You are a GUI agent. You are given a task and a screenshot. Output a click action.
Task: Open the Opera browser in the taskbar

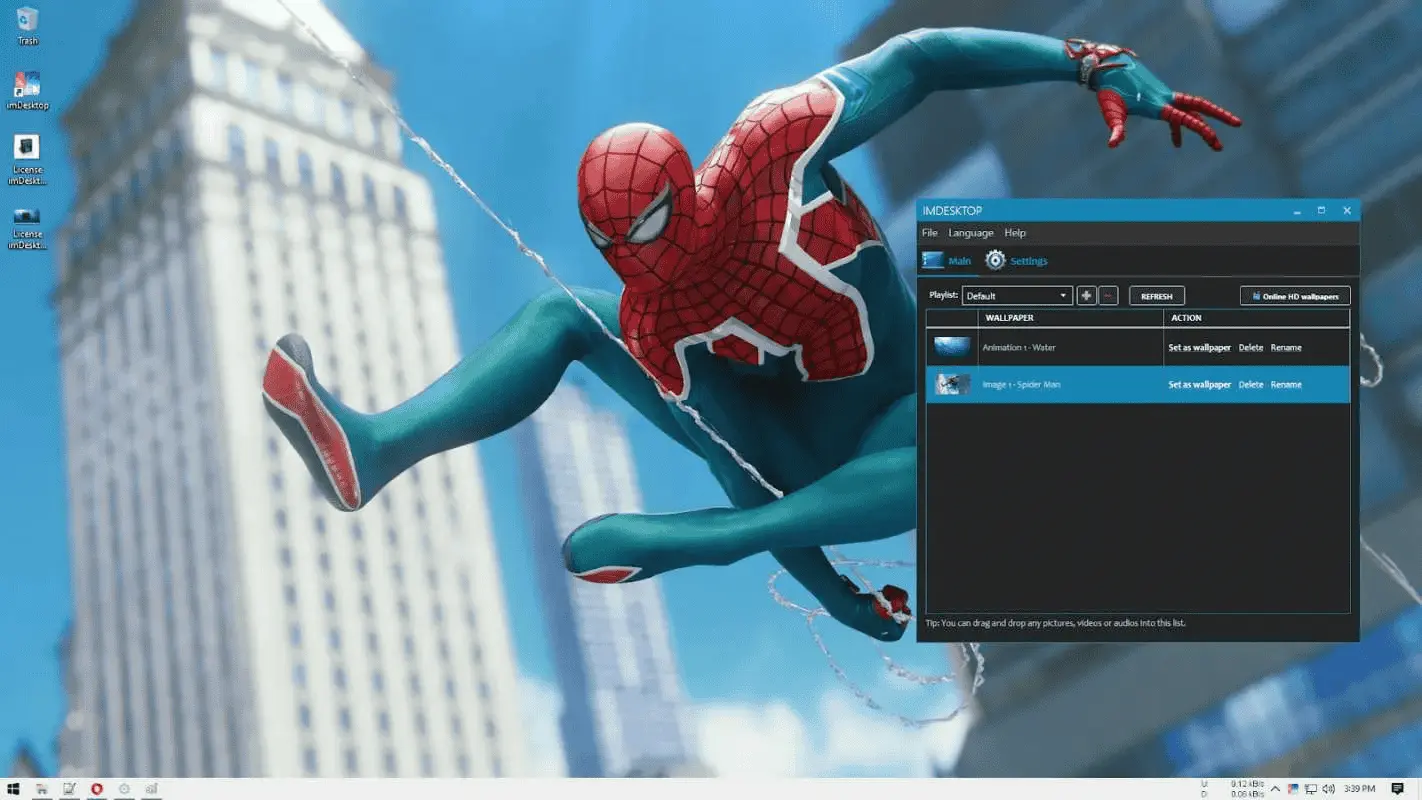[97, 789]
